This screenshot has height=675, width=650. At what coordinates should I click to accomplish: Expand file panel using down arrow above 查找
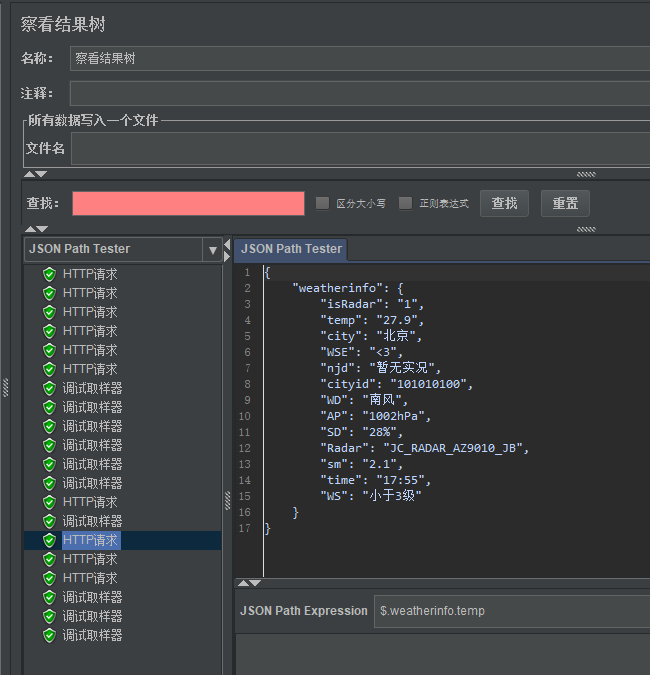point(41,174)
